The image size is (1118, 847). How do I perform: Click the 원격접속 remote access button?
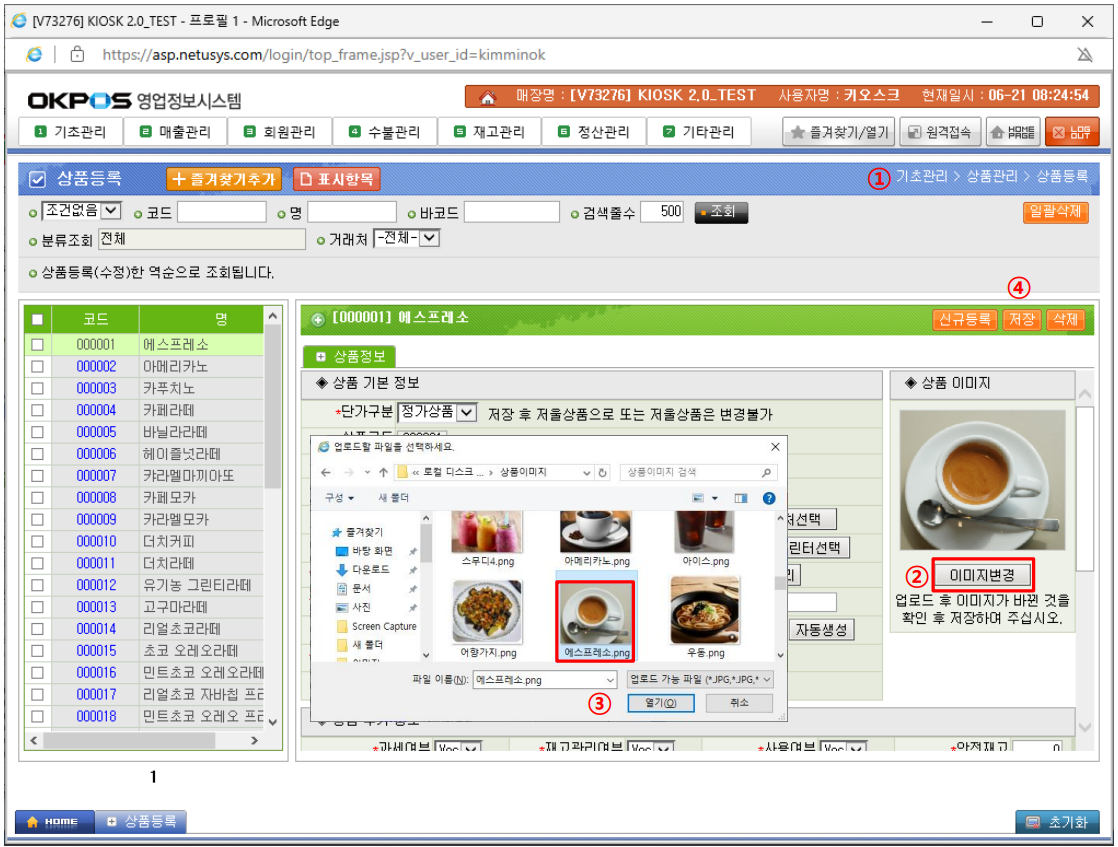940,132
